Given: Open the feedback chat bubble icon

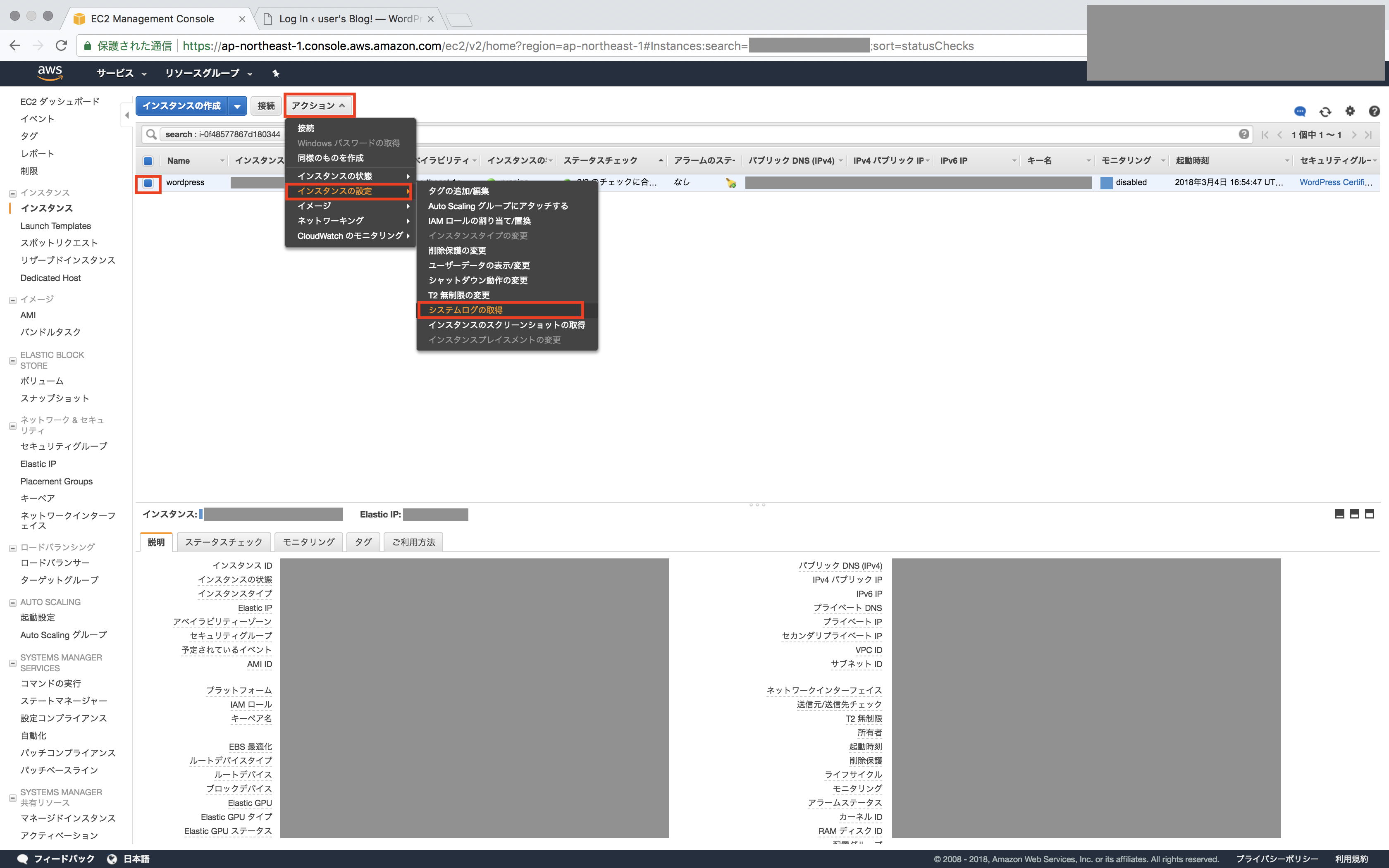Looking at the screenshot, I should pos(1300,111).
